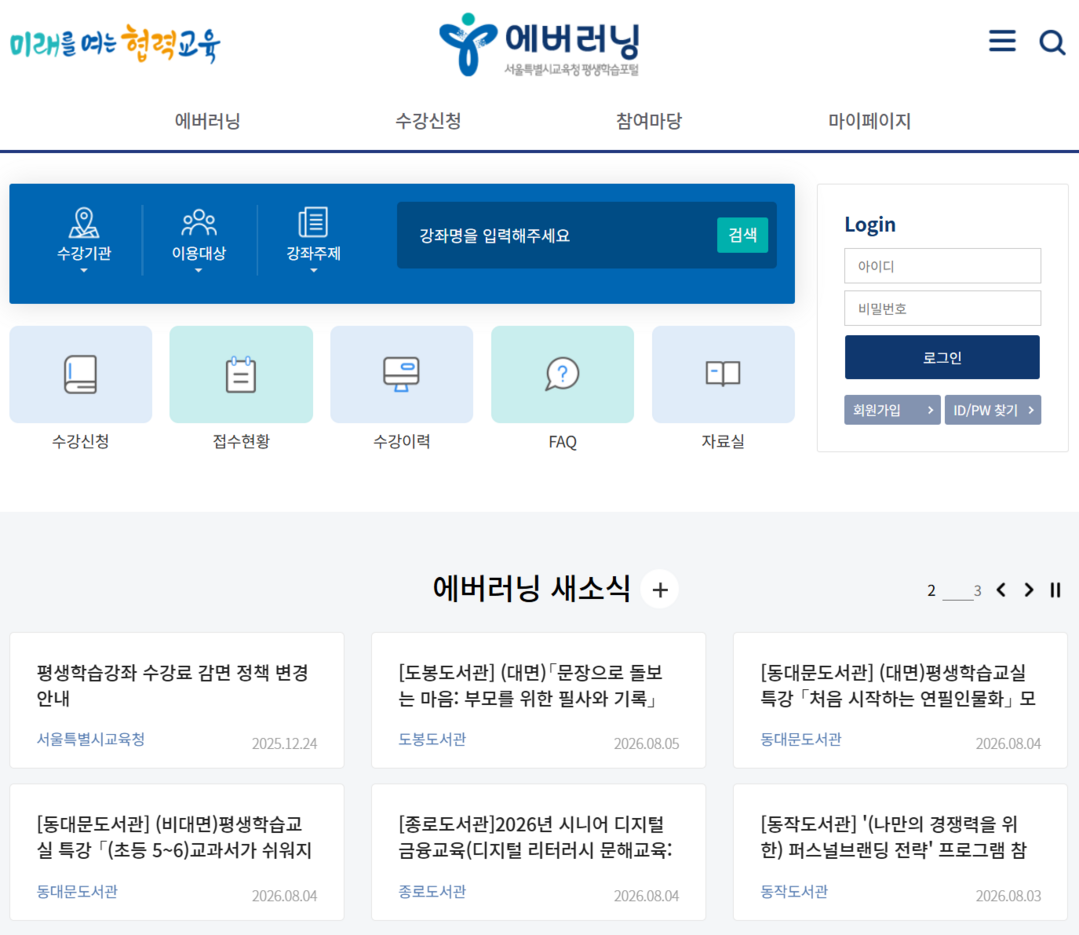Expand the 이용대상 filter dropdown
Image resolution: width=1079 pixels, height=935 pixels.
[199, 240]
